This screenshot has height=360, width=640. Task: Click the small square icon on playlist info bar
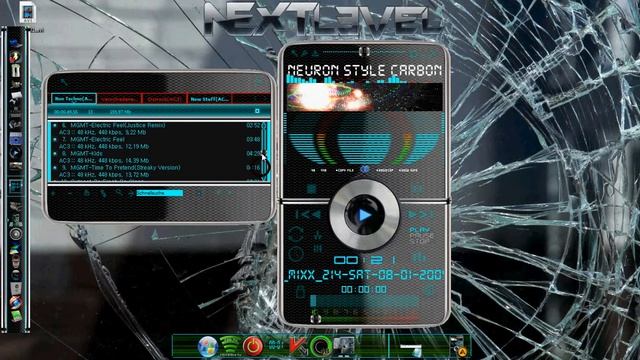click(257, 111)
